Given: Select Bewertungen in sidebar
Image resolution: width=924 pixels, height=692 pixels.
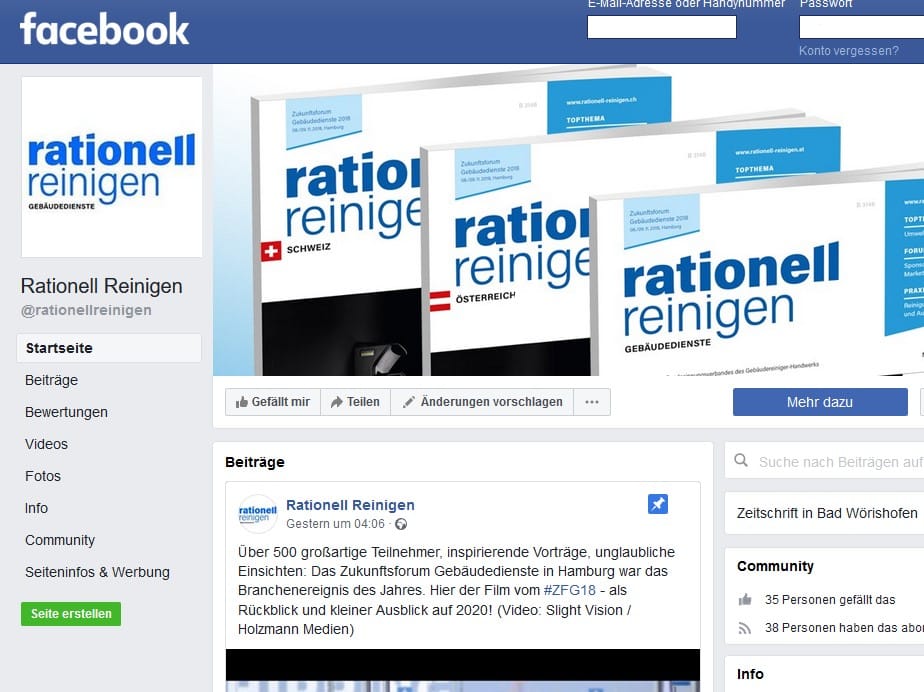Looking at the screenshot, I should [66, 412].
